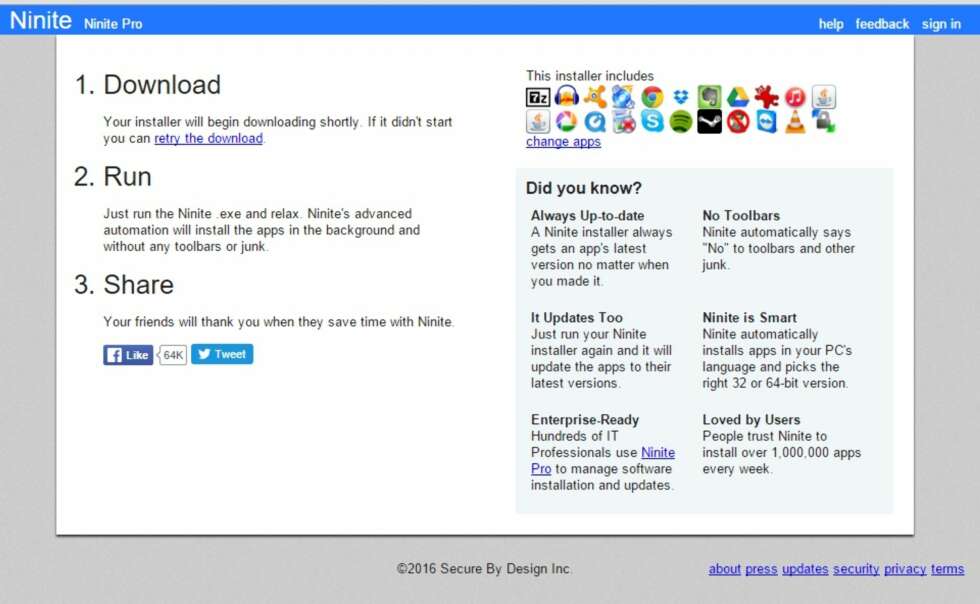Open the updates footer link
Image resolution: width=980 pixels, height=604 pixels.
805,569
